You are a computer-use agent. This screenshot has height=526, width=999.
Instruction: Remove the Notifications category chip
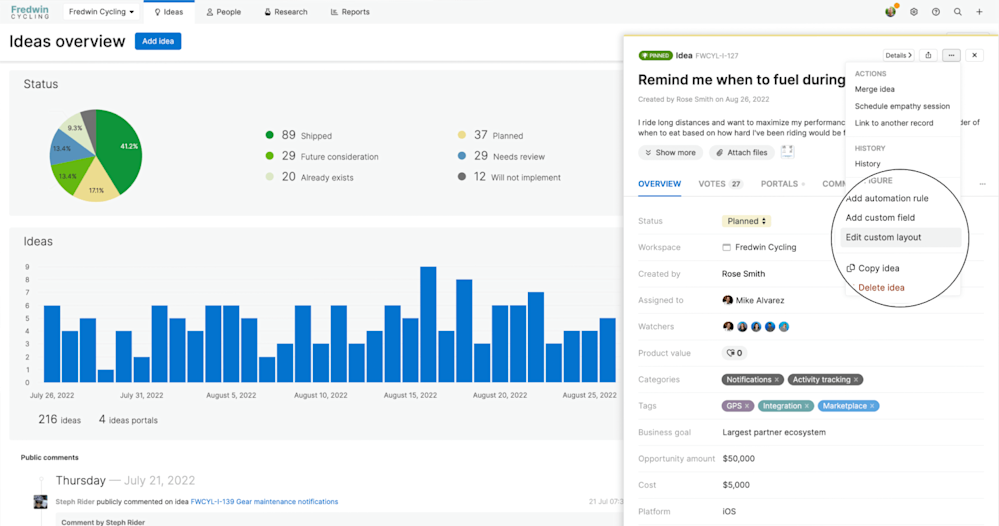777,380
